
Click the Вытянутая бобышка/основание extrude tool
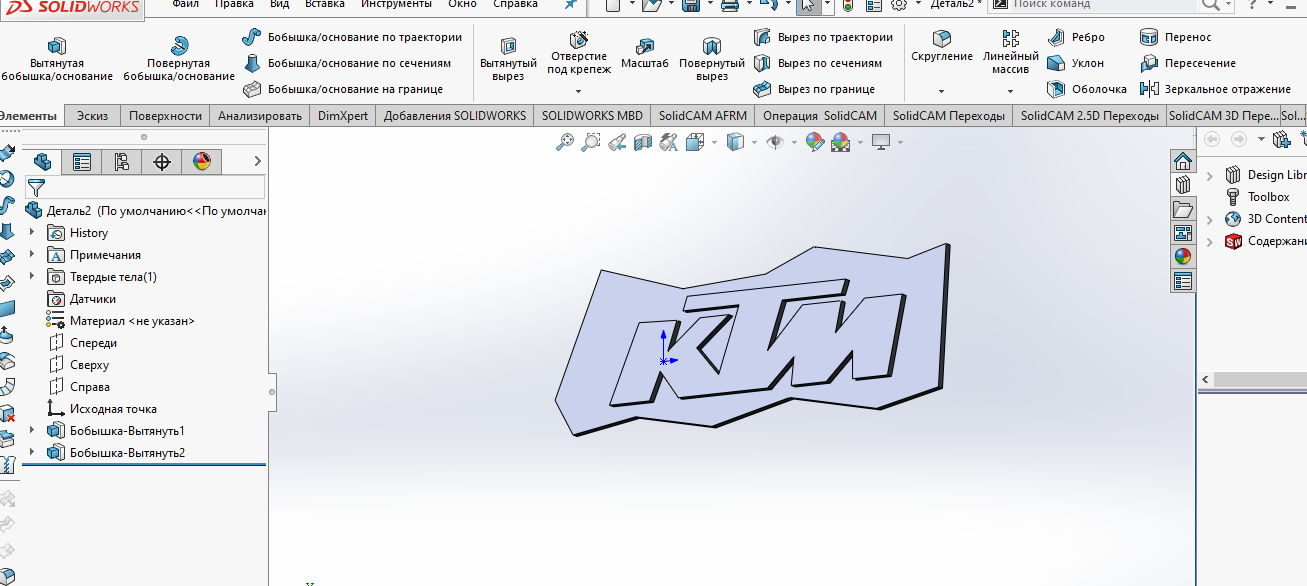tap(57, 58)
